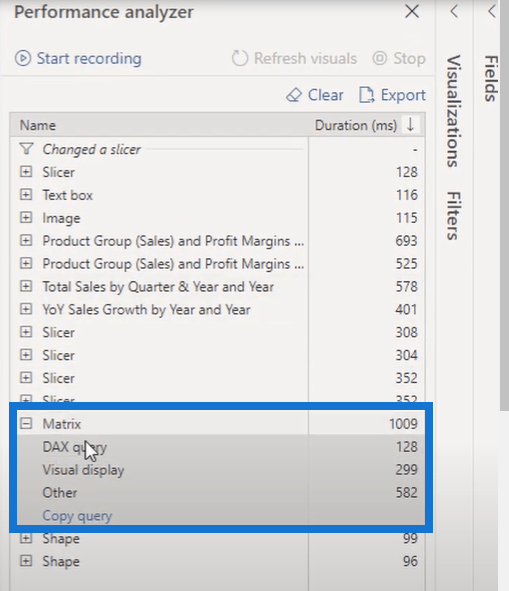
Task: Expand YoY Sales Growth by Year row
Action: pyautogui.click(x=26, y=309)
